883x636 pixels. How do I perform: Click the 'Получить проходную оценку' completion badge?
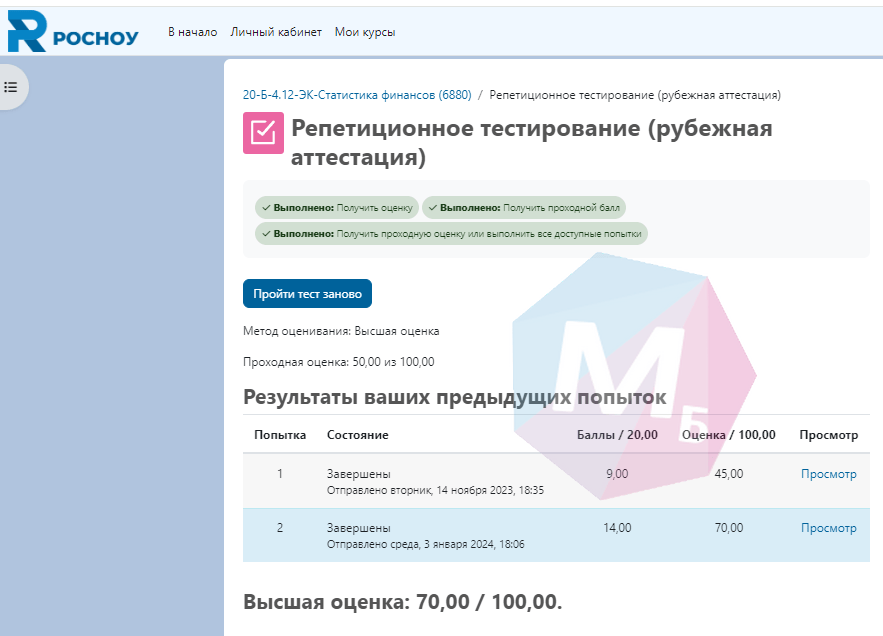click(x=451, y=234)
